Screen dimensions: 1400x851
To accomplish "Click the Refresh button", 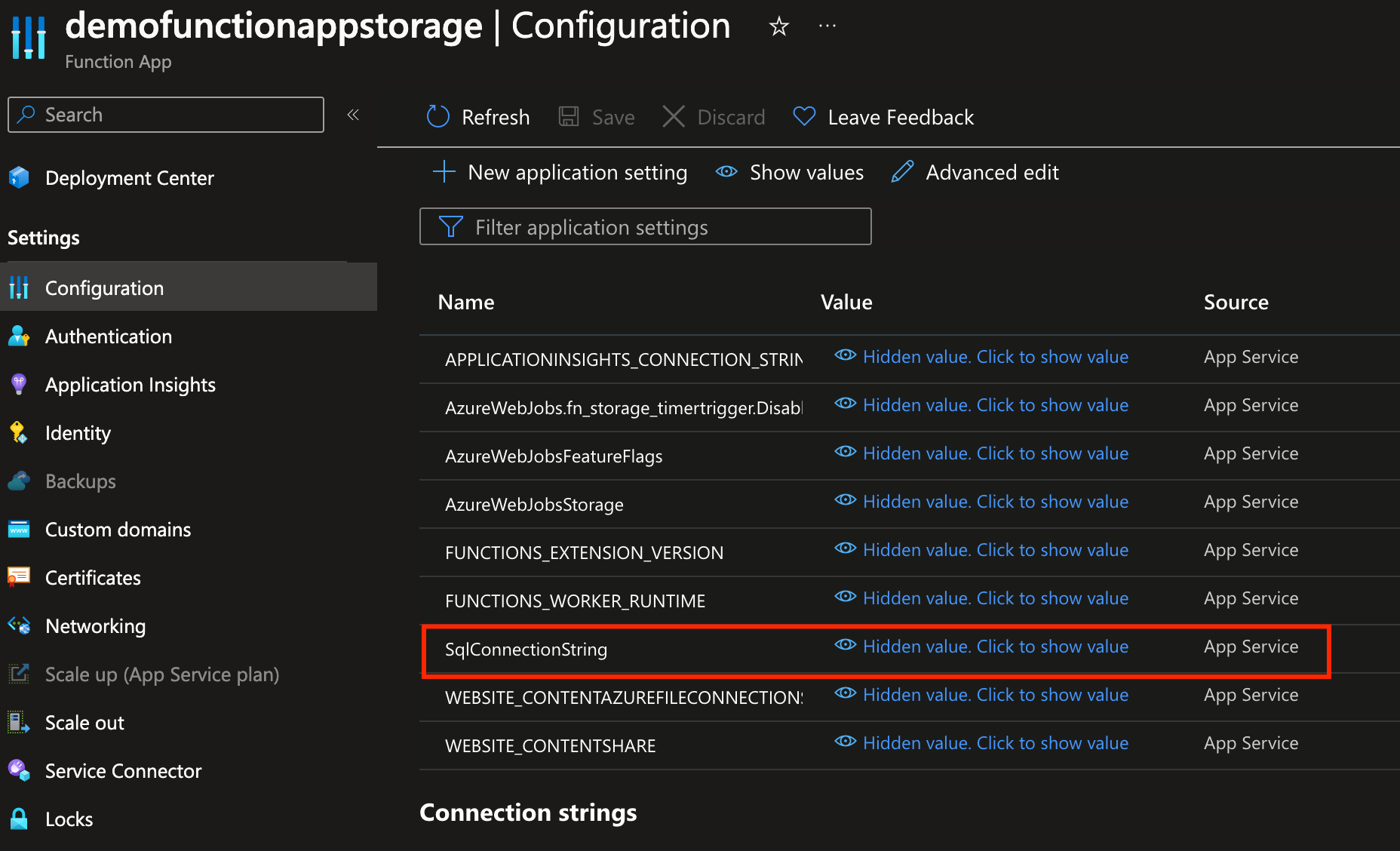I will pyautogui.click(x=478, y=117).
